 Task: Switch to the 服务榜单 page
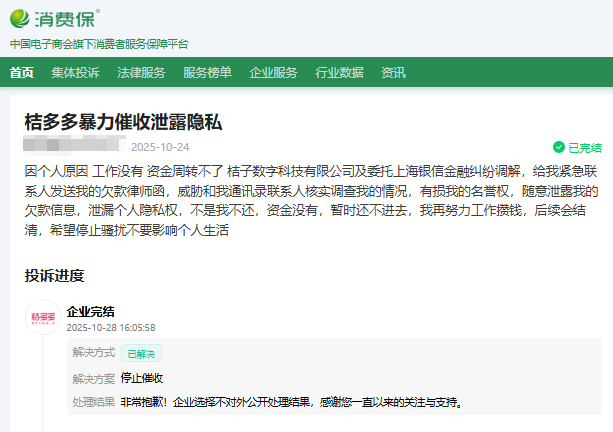207,72
